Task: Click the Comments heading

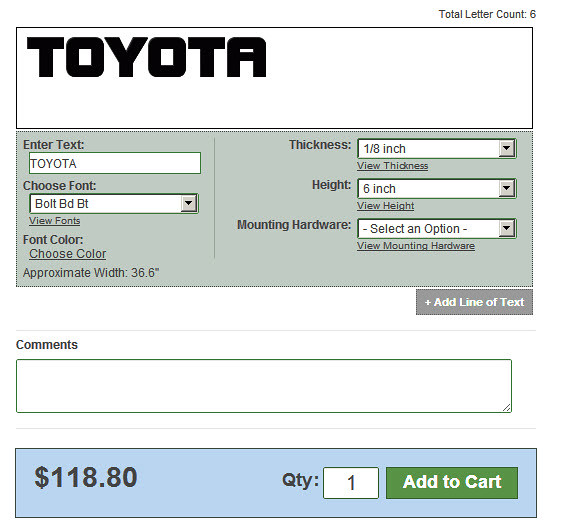Action: click(47, 344)
